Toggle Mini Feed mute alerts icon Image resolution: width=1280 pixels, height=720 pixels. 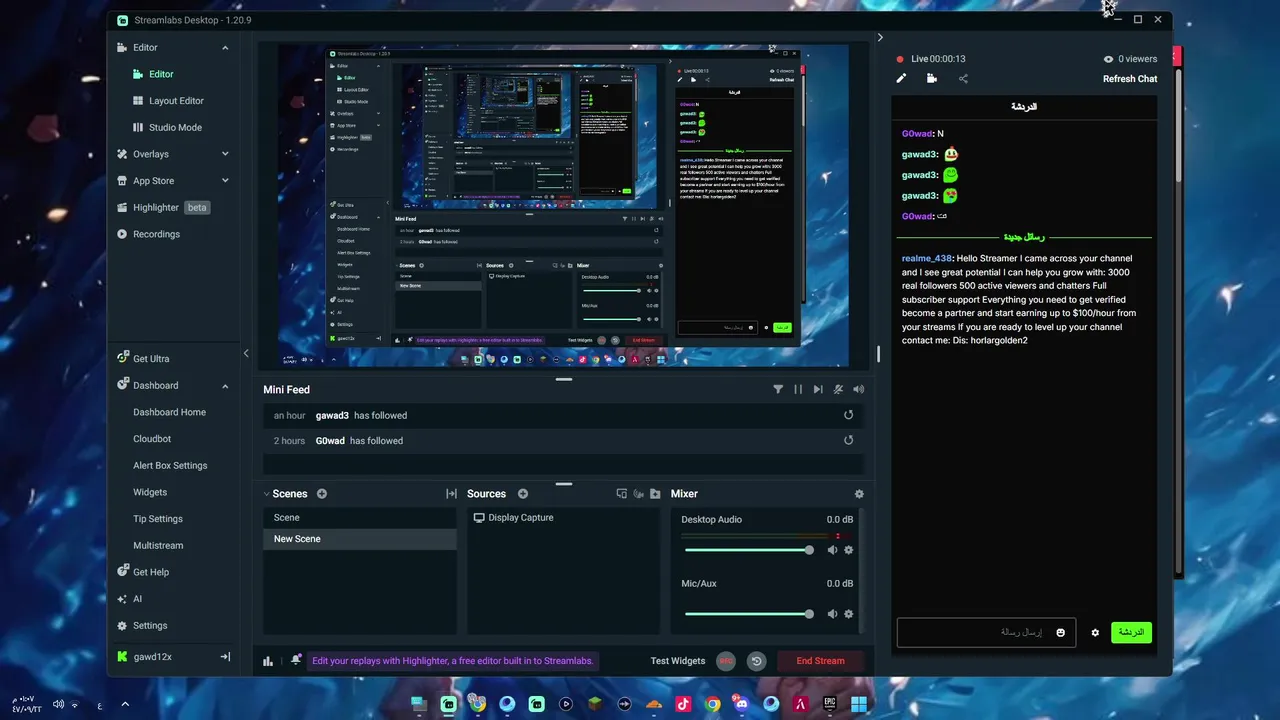(838, 390)
